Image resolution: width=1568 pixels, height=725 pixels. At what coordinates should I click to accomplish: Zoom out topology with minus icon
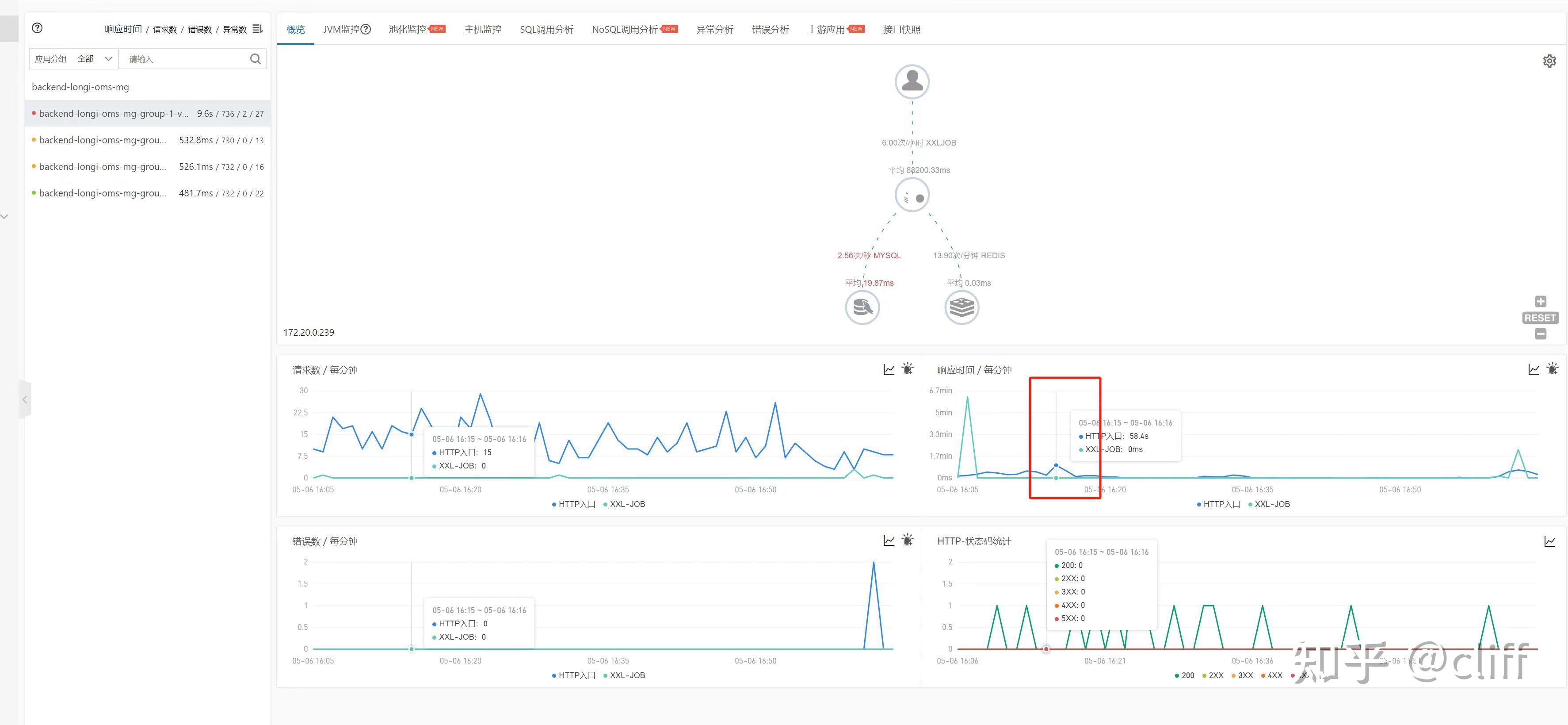(1540, 334)
